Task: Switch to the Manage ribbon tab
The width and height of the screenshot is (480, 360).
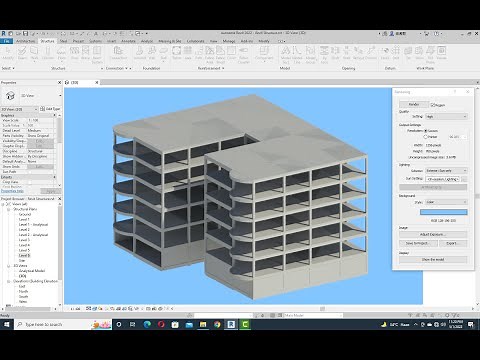Action: 229,41
